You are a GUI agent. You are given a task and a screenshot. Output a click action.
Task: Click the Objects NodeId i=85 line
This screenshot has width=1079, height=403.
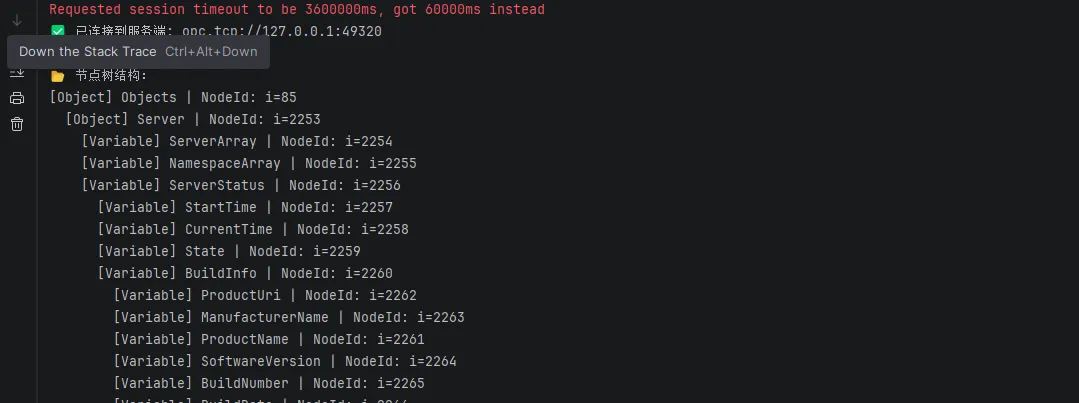click(173, 98)
